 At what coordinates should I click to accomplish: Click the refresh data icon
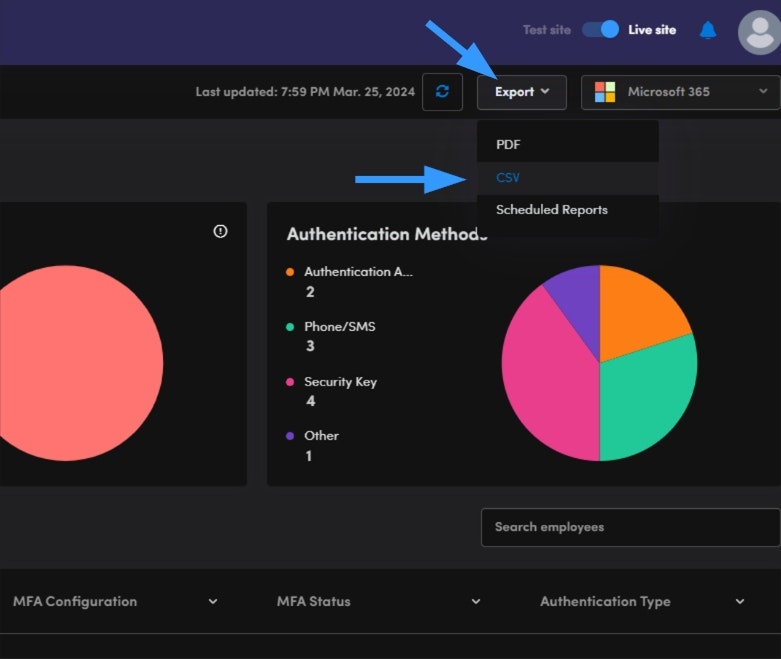(x=442, y=92)
